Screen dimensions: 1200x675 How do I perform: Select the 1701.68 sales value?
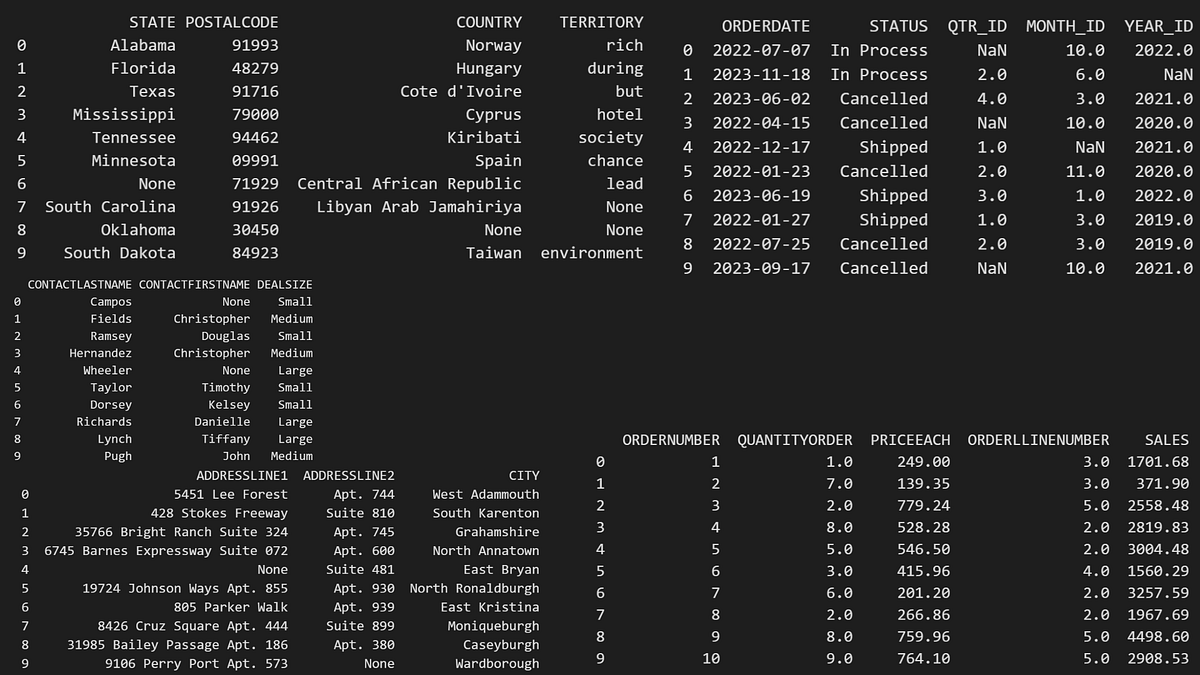pyautogui.click(x=1160, y=462)
